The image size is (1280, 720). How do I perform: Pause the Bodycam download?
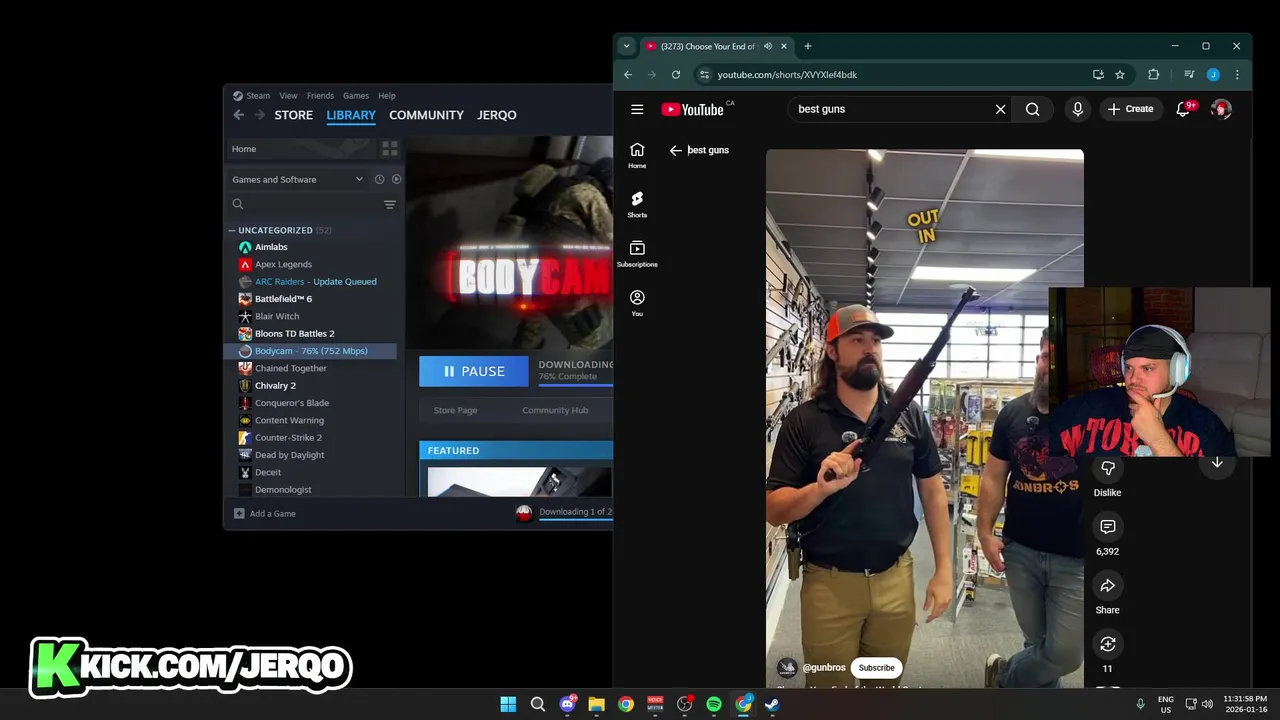click(474, 371)
